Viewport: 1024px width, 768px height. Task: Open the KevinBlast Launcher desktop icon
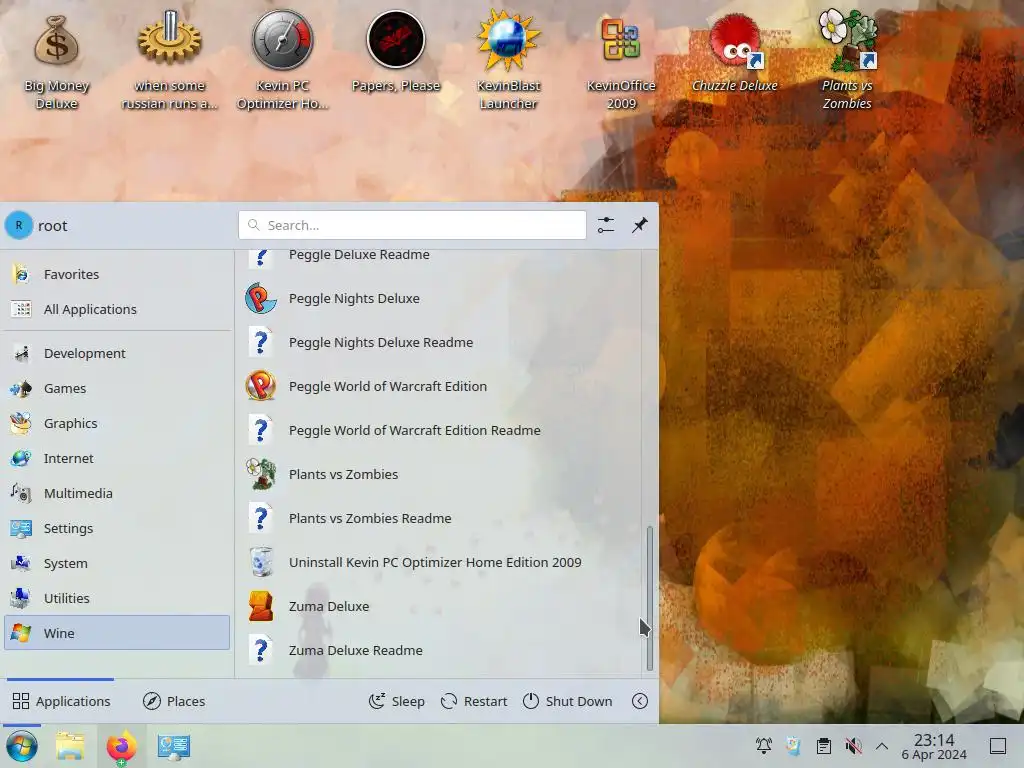tap(508, 59)
